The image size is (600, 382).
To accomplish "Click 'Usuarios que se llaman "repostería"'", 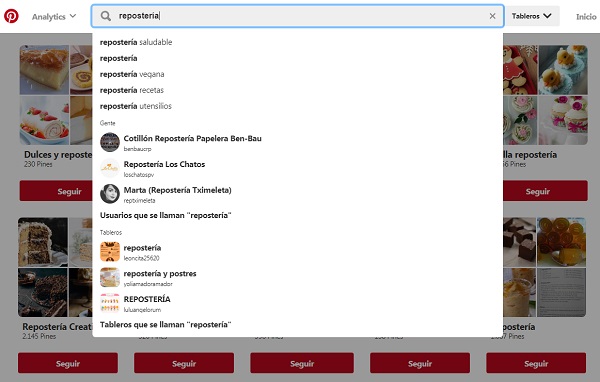I will (x=166, y=215).
